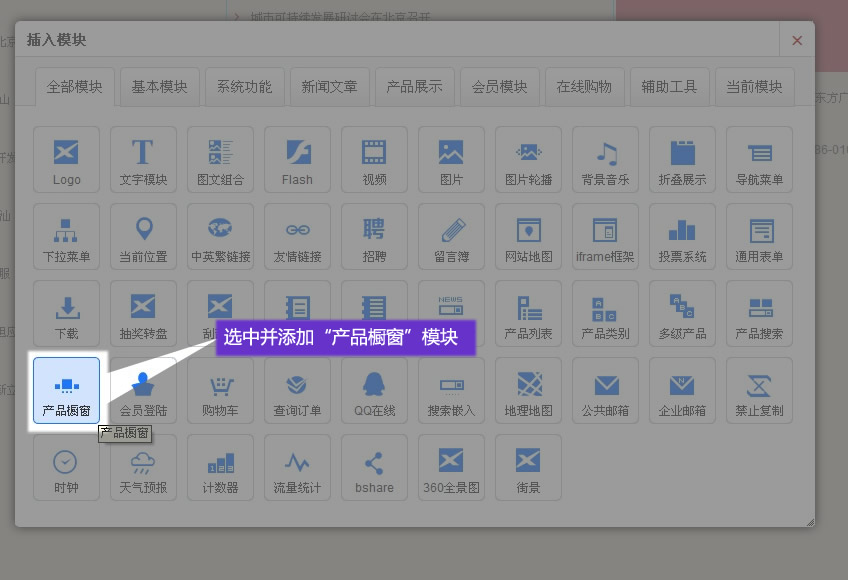The image size is (848, 580).
Task: Pick the 留言簿 guestbook module
Action: (x=451, y=235)
